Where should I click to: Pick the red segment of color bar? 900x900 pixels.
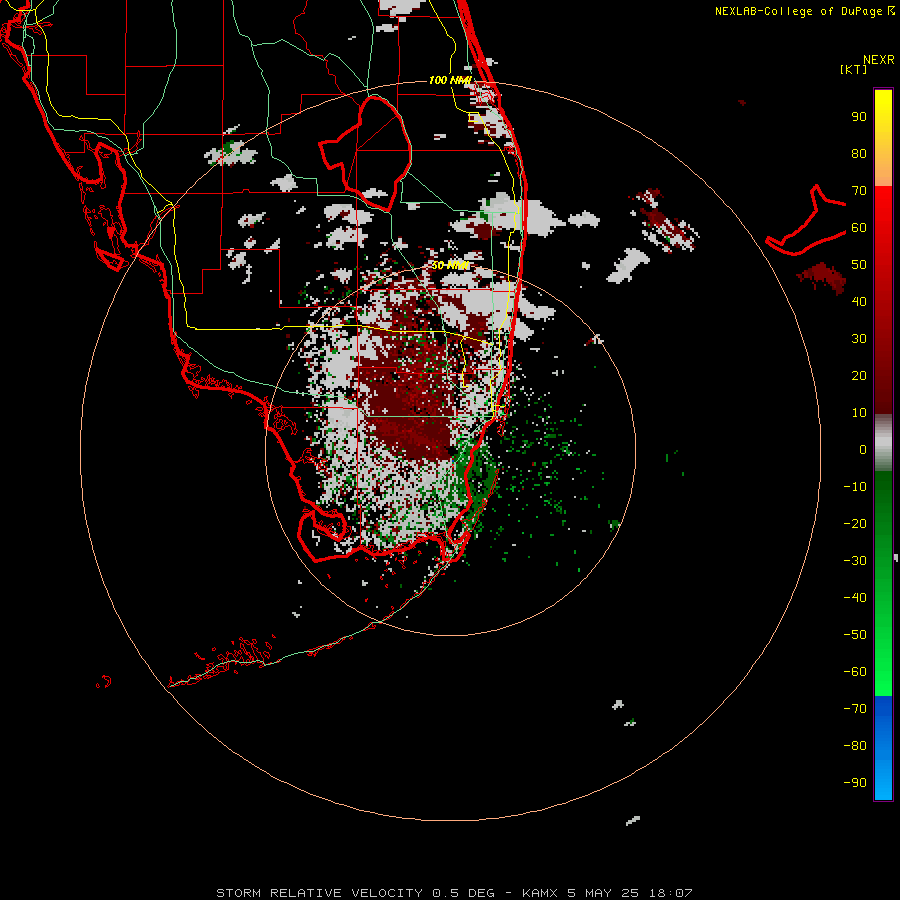pos(883,300)
